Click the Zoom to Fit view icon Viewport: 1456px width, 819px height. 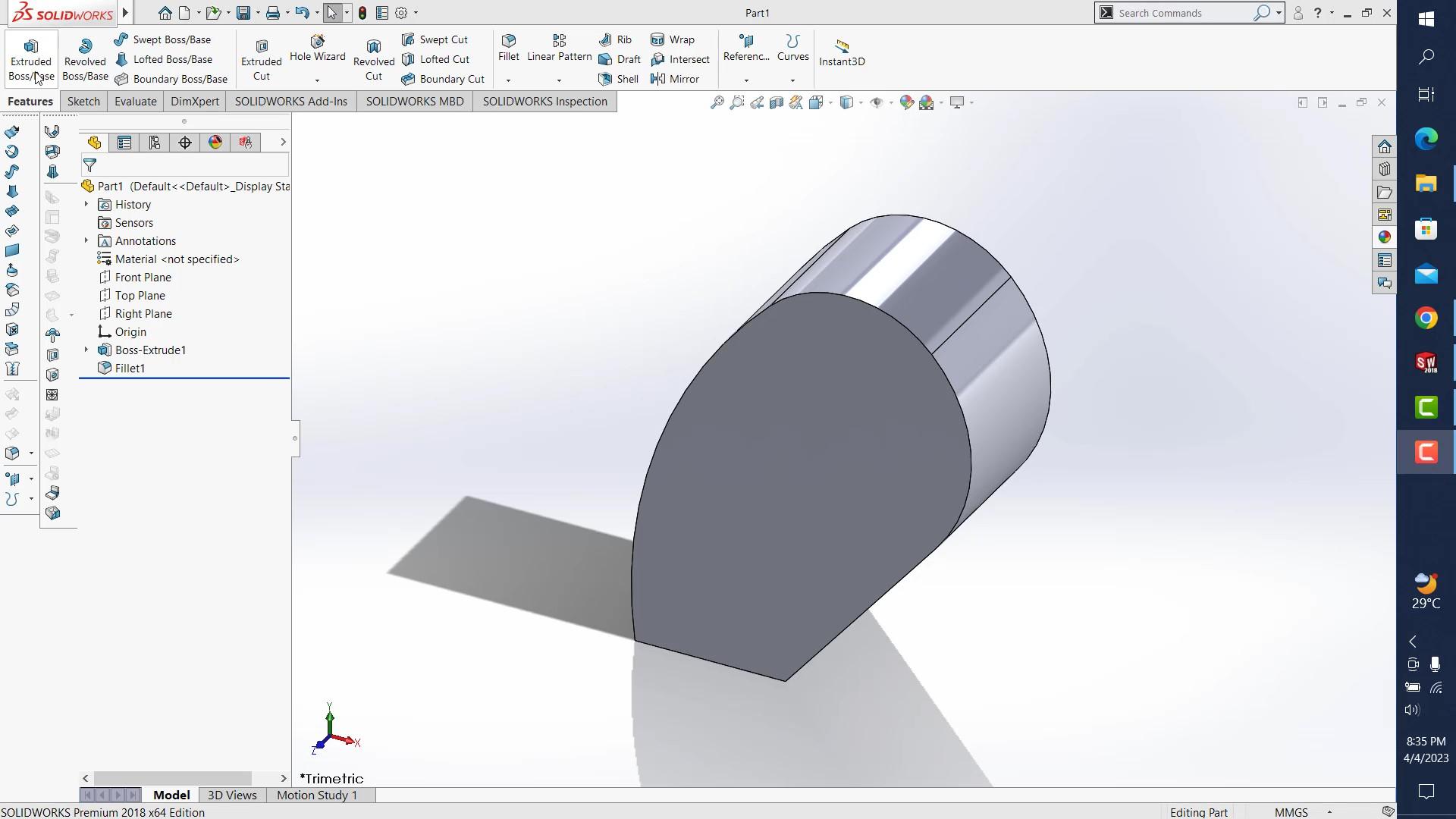tap(717, 102)
